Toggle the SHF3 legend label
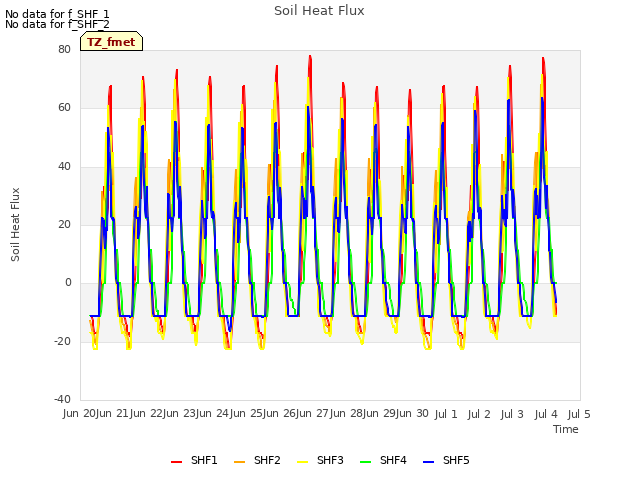The width and height of the screenshot is (640, 480). pos(330,460)
